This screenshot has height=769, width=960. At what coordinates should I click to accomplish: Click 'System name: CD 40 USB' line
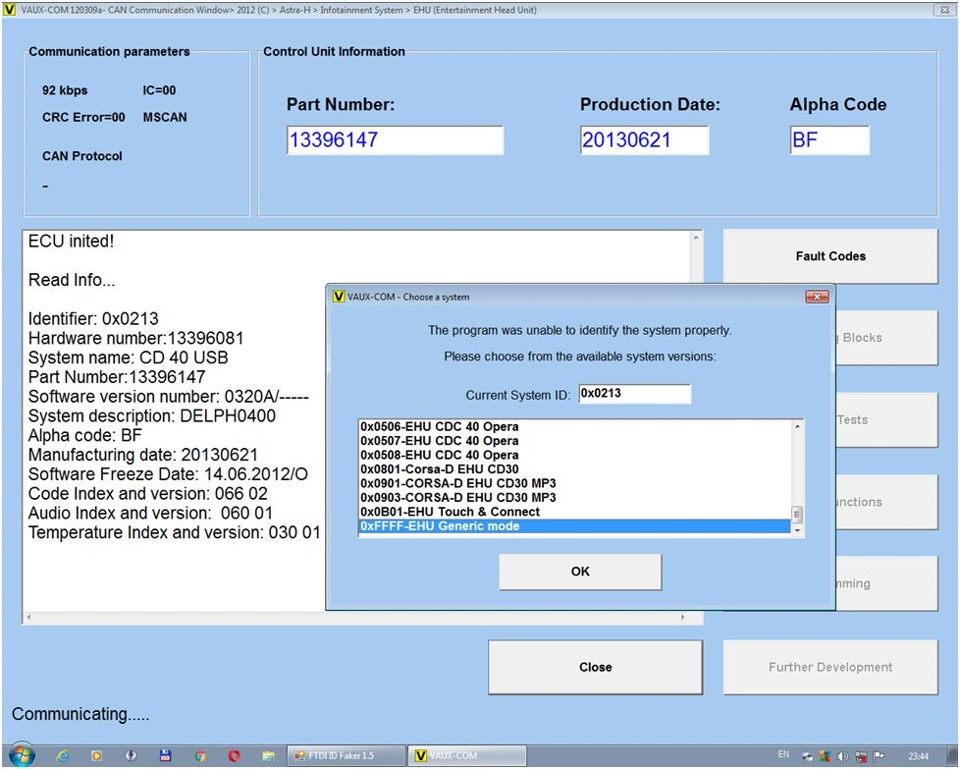click(128, 358)
